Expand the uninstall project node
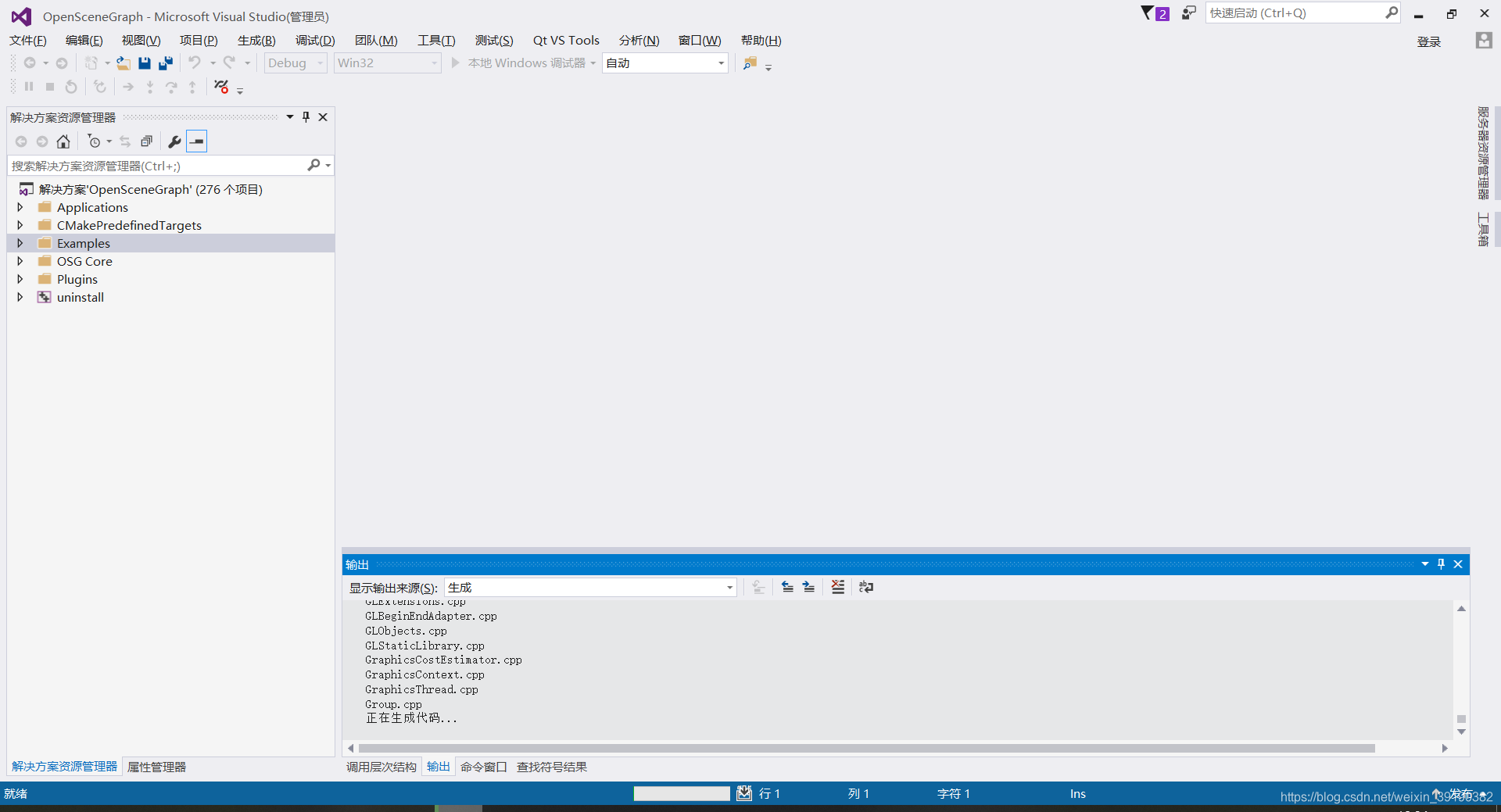Viewport: 1501px width, 812px height. click(x=20, y=297)
